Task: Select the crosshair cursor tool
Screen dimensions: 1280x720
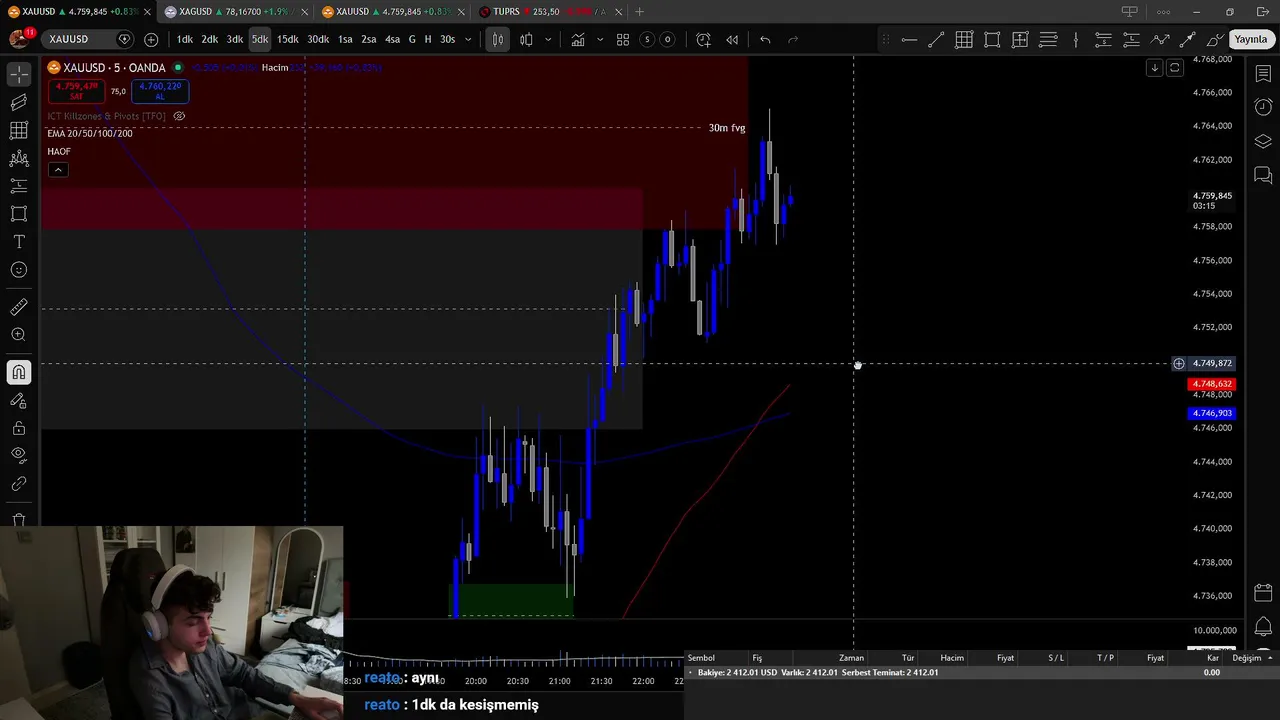Action: click(x=19, y=75)
